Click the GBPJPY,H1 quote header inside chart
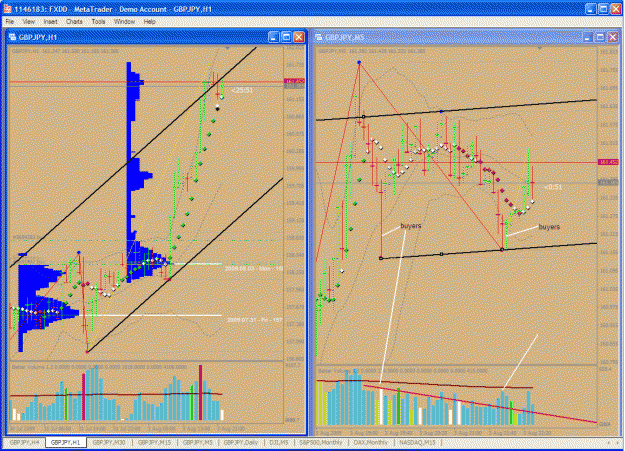This screenshot has width=625, height=451. click(x=65, y=51)
